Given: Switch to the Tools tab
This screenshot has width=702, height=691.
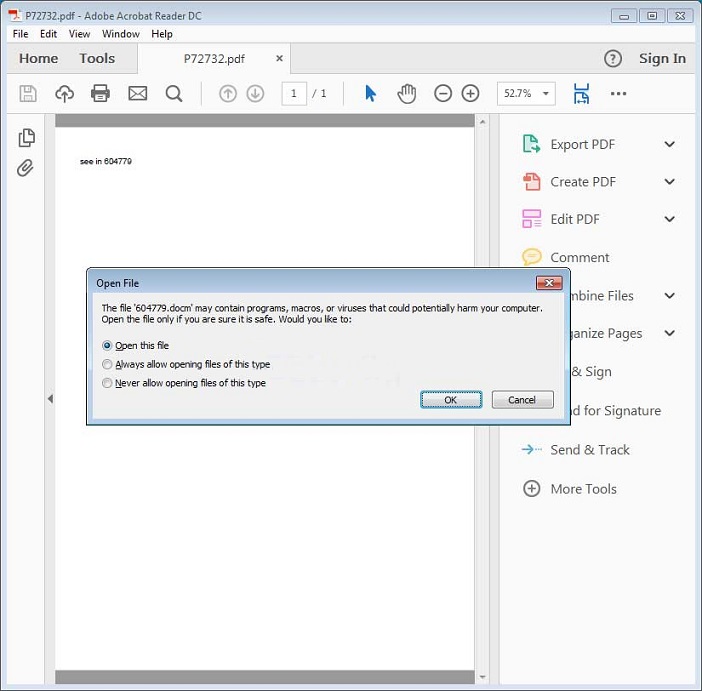Looking at the screenshot, I should pos(97,59).
